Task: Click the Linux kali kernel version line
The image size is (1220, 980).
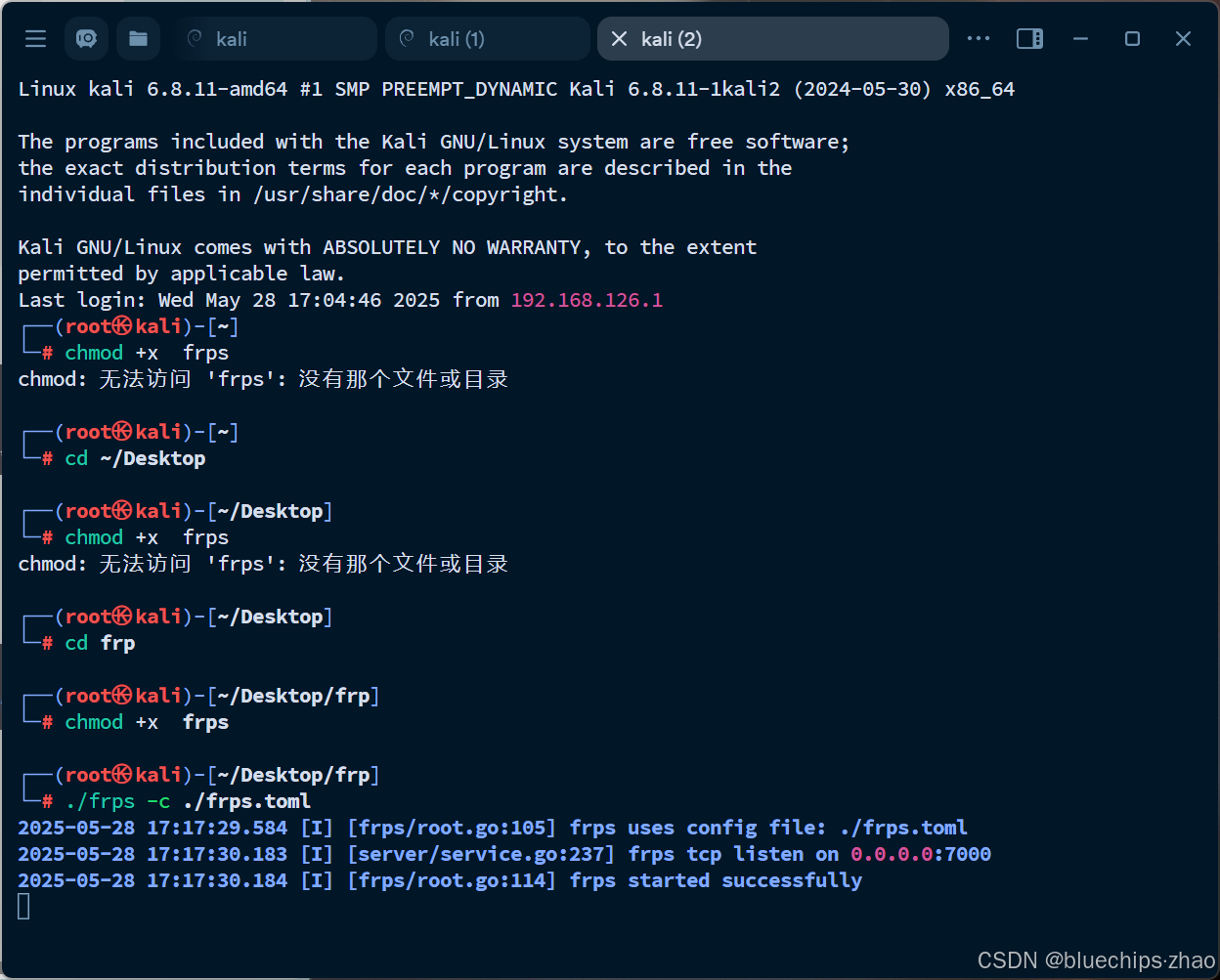Action: (x=516, y=89)
